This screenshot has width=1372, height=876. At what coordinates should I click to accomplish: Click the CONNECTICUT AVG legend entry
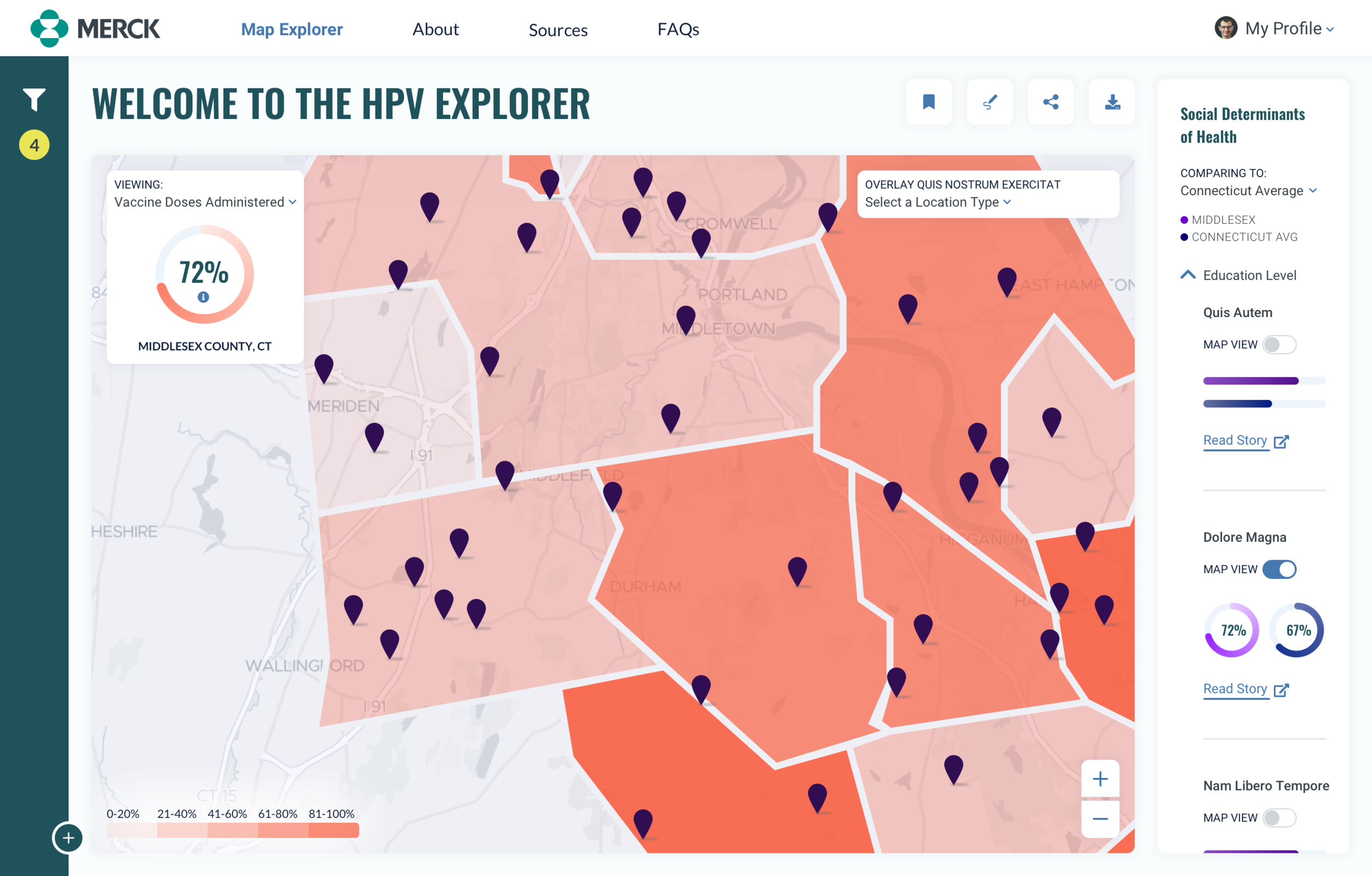click(1239, 237)
